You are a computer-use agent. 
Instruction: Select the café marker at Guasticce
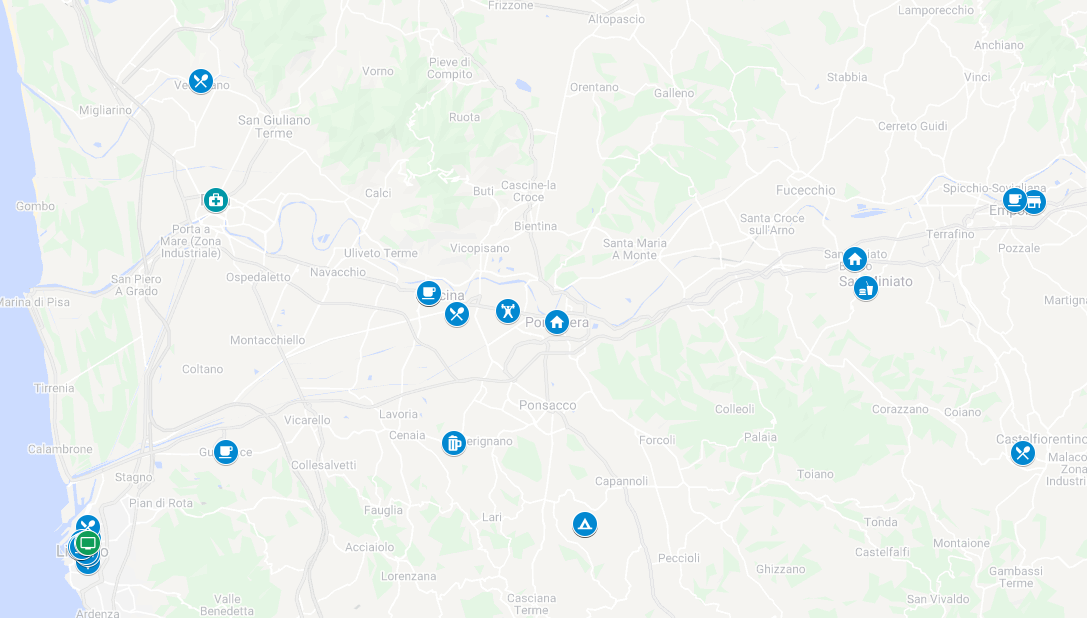(x=225, y=452)
